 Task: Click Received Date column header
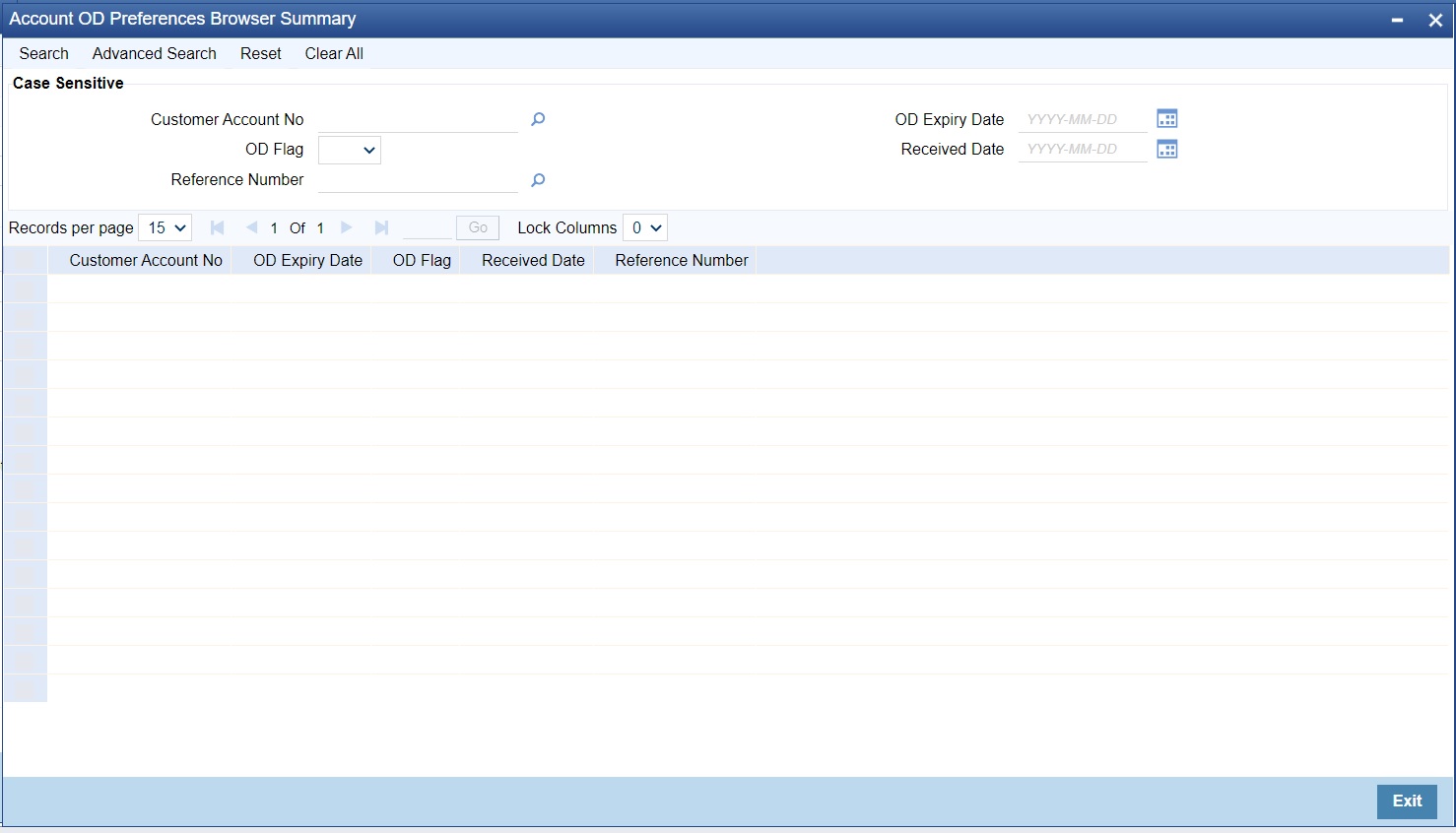tap(533, 260)
